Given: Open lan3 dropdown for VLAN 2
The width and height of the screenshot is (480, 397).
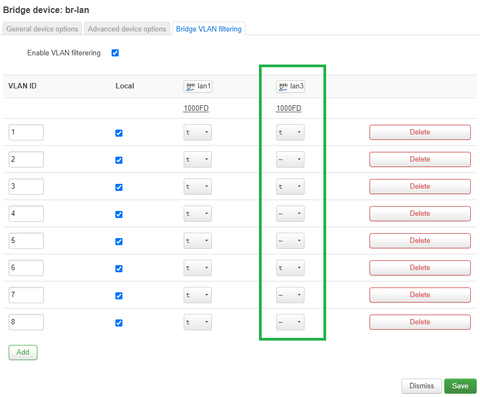Looking at the screenshot, I should (x=290, y=159).
